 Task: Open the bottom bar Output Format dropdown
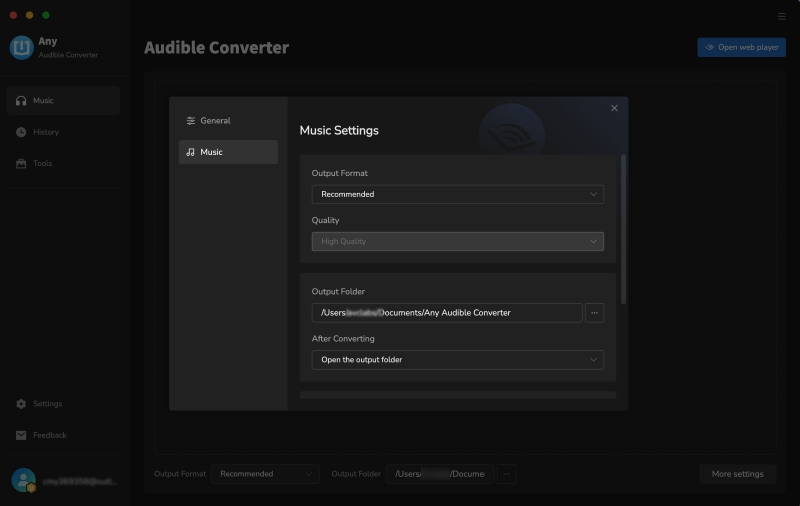(265, 474)
